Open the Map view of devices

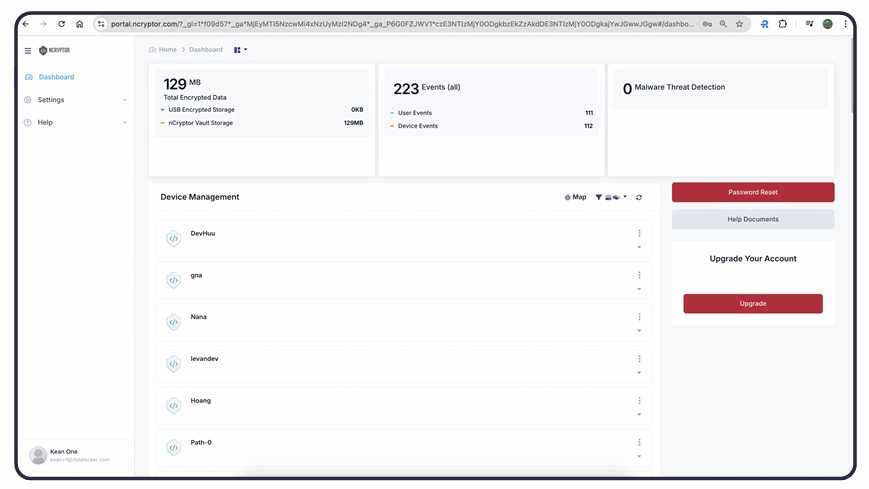click(x=575, y=197)
